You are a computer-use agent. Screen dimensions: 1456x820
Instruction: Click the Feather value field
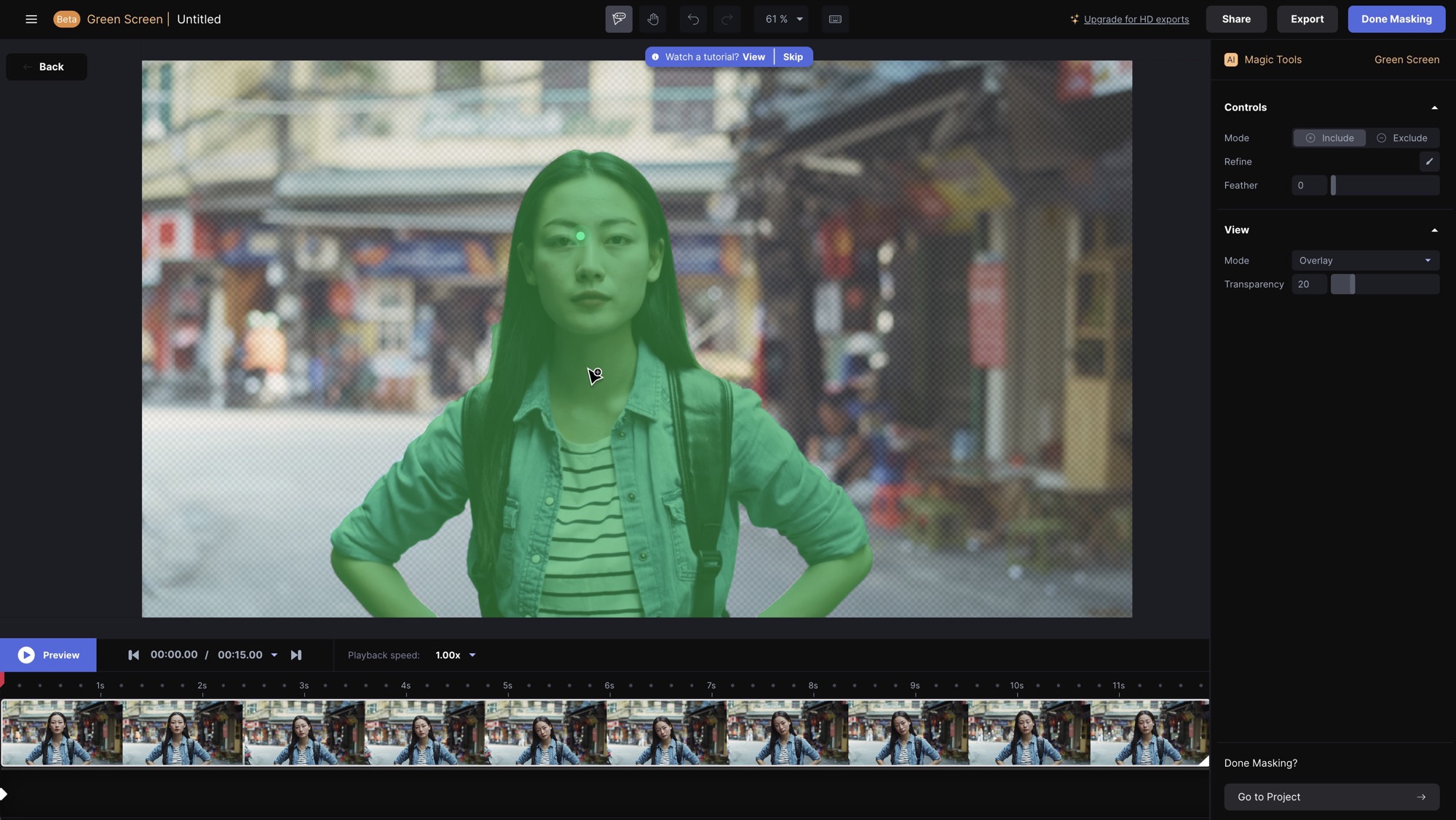(x=1309, y=185)
